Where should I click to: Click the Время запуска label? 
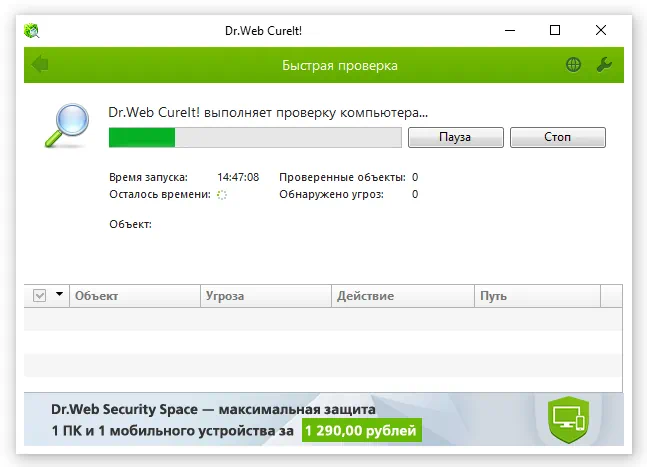(x=148, y=177)
